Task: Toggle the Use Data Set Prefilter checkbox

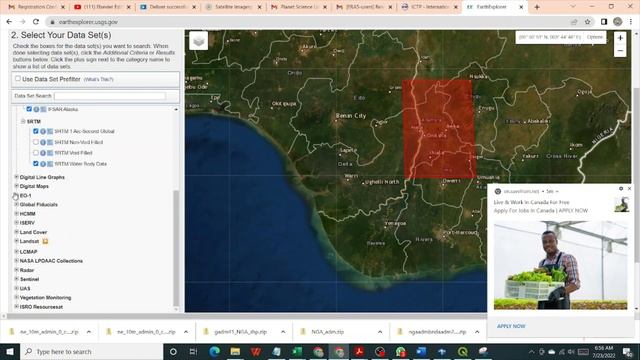Action: coord(18,78)
